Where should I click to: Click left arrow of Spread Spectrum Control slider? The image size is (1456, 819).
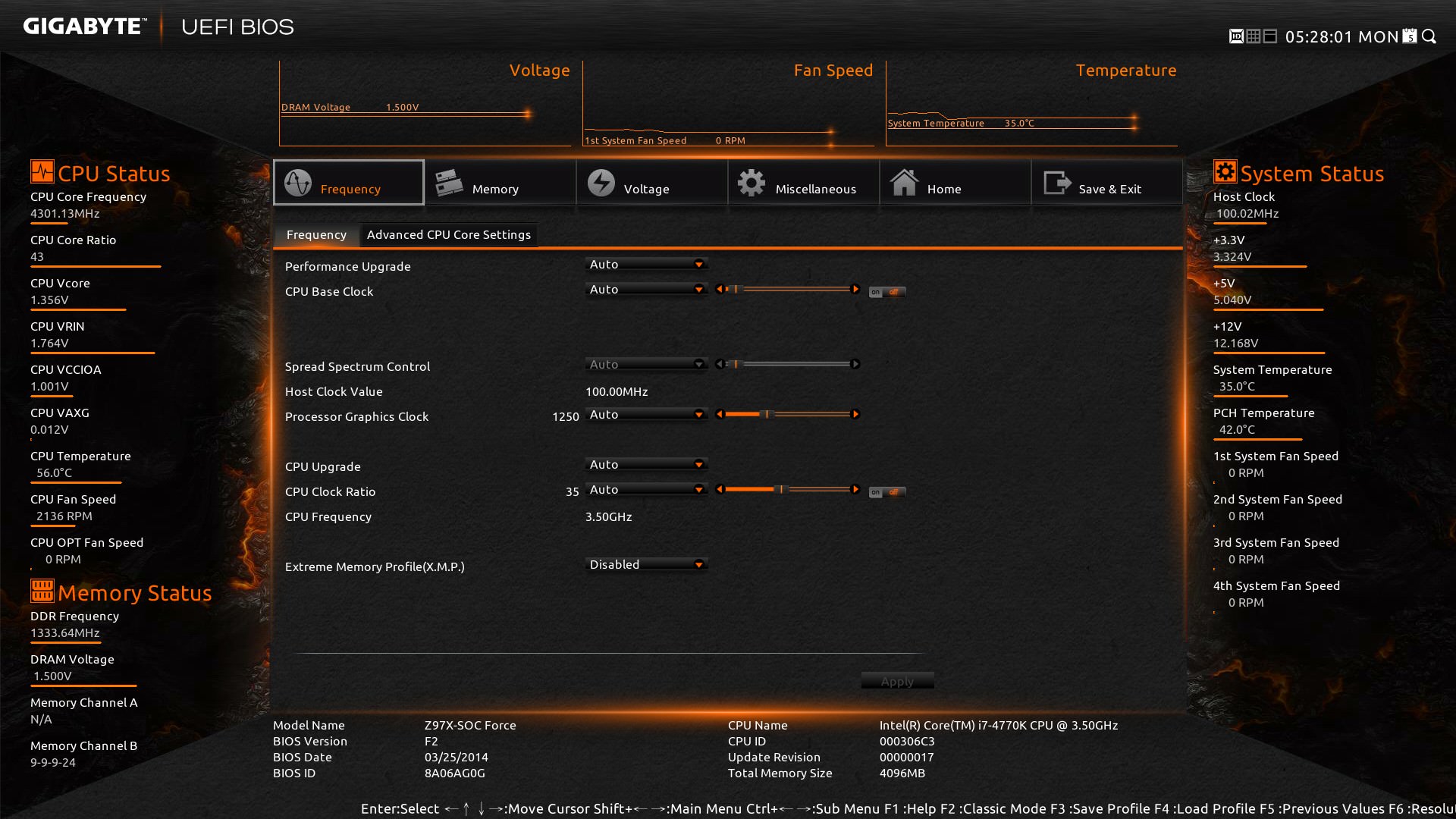click(720, 364)
